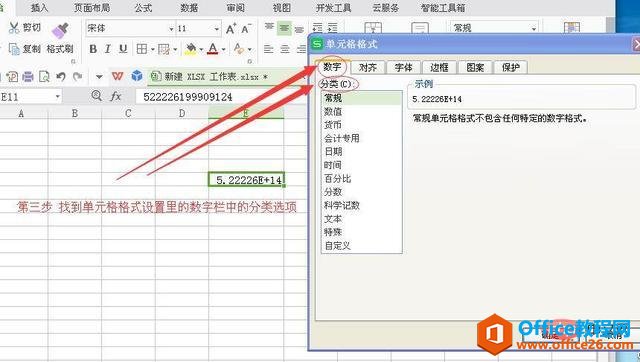The image size is (640, 362).
Task: Apply the yellow fill color bucket
Action: 190,49
